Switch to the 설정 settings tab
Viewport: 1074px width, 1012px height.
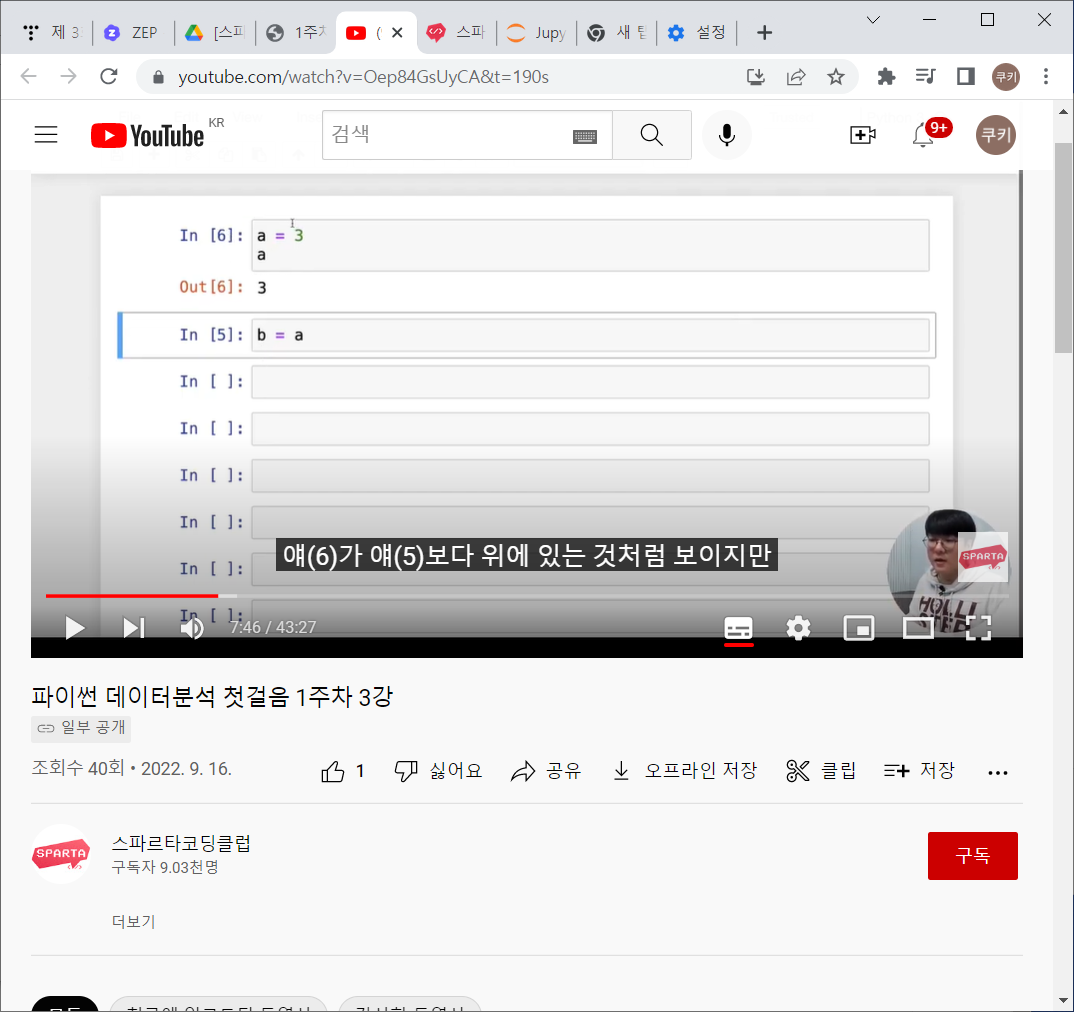point(697,32)
